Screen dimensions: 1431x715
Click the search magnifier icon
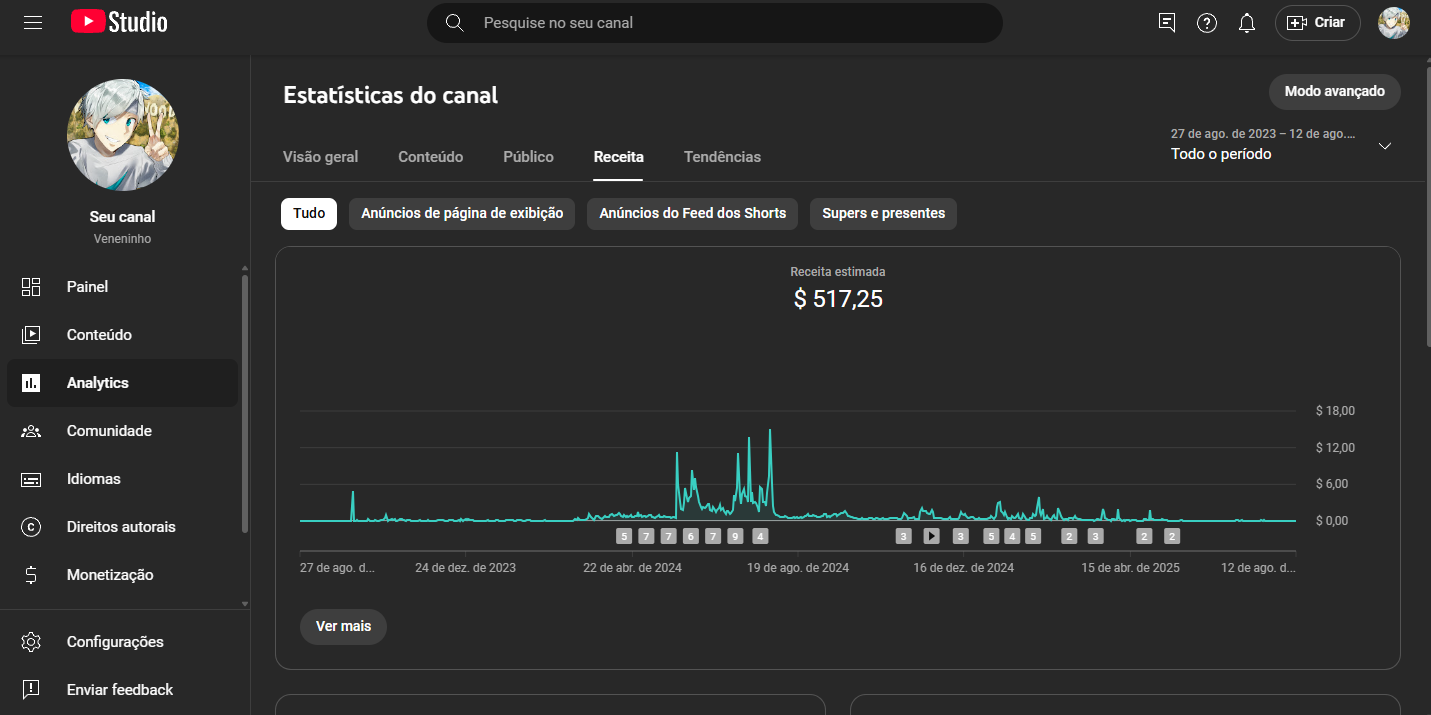(x=455, y=22)
